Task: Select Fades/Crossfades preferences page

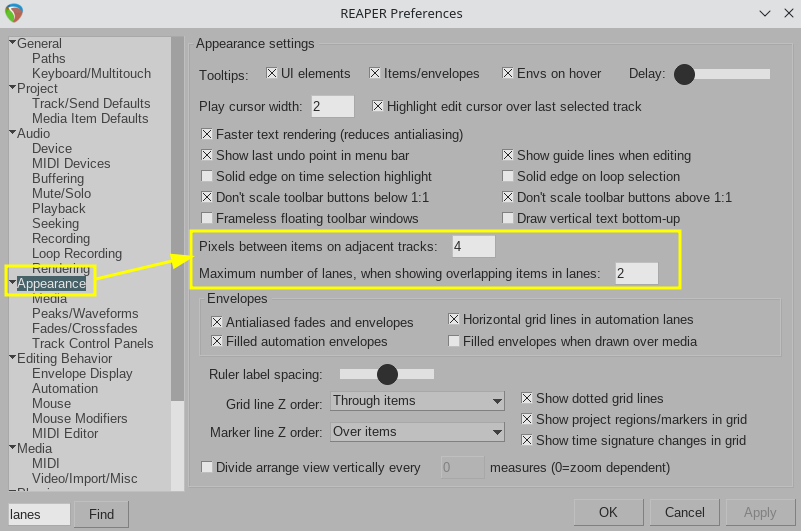Action: 84,328
